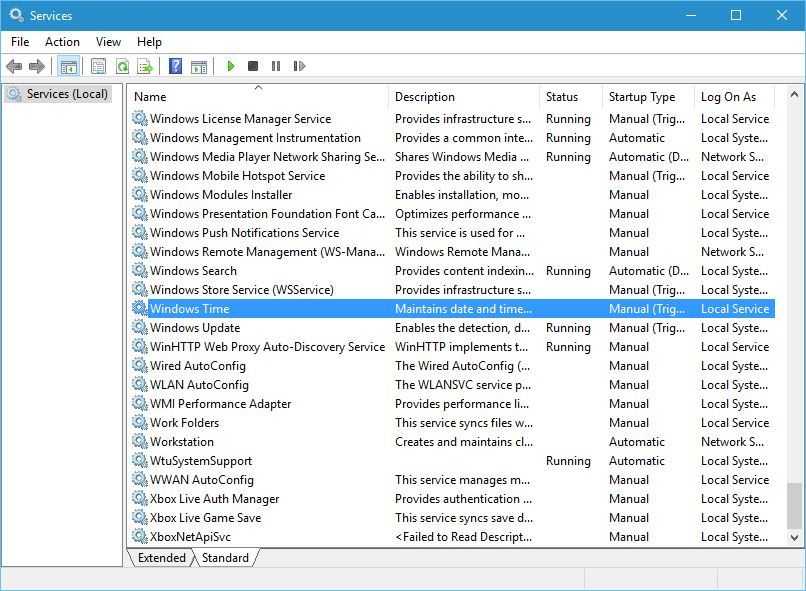
Task: Open the File menu
Action: coord(20,42)
